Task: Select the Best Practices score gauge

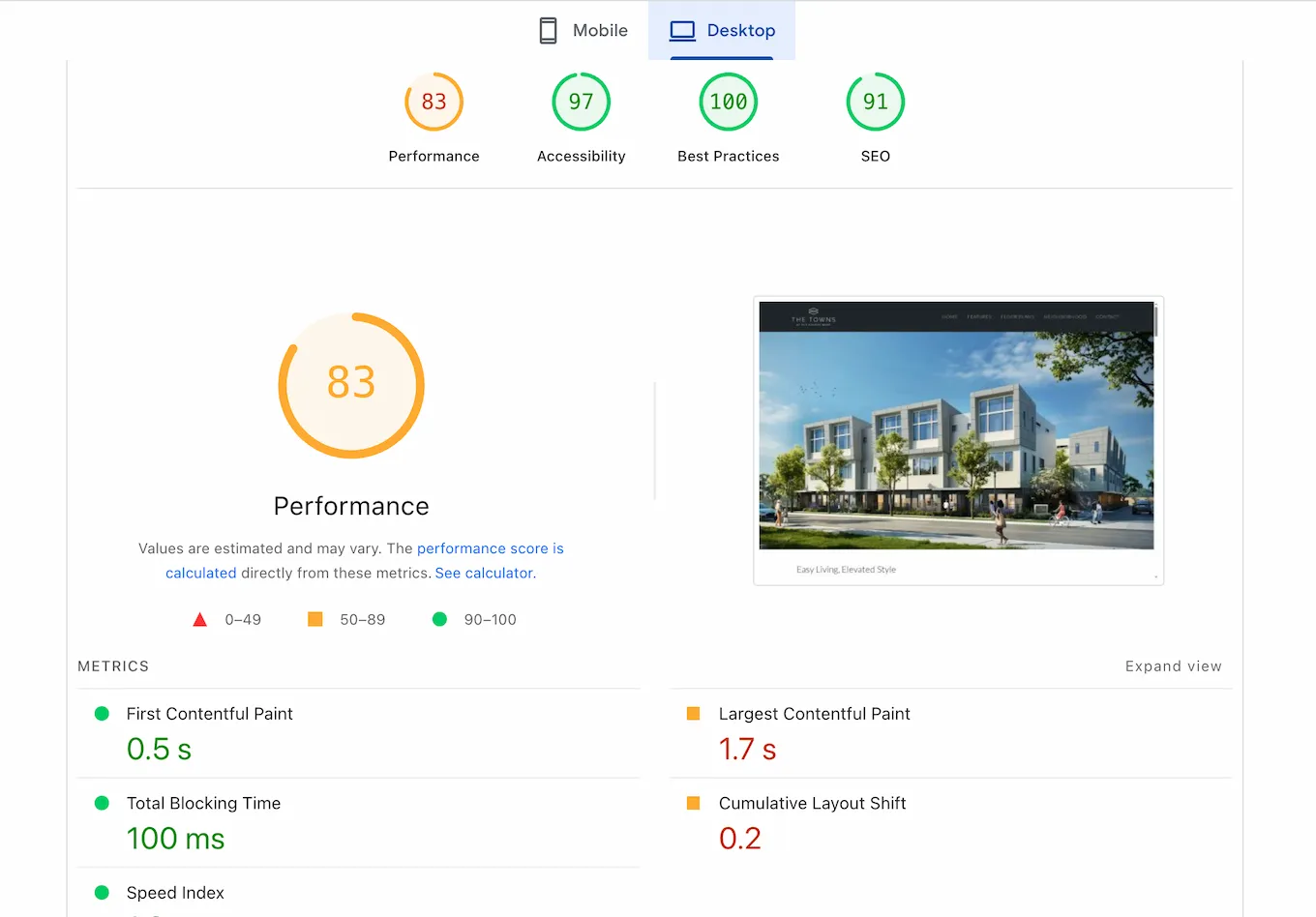Action: point(728,102)
